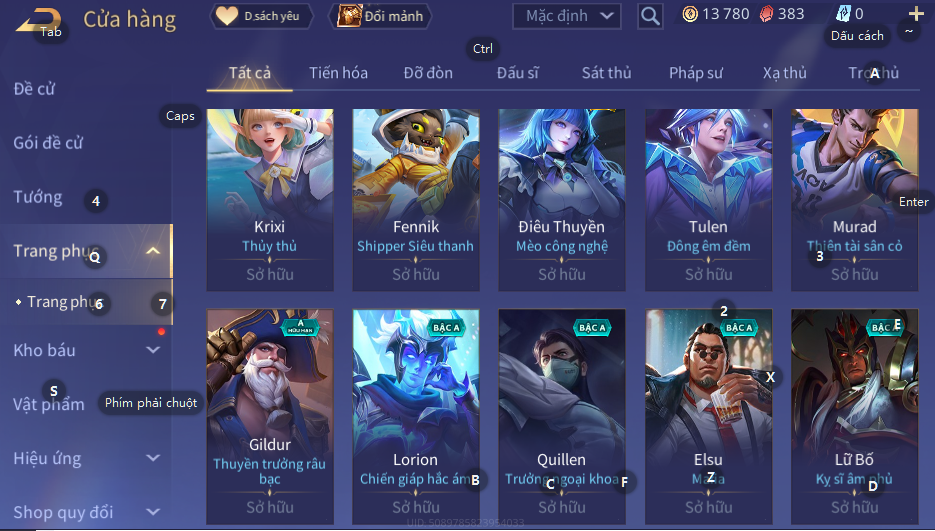
Task: Click the blue voucher ticket icon
Action: pos(844,14)
